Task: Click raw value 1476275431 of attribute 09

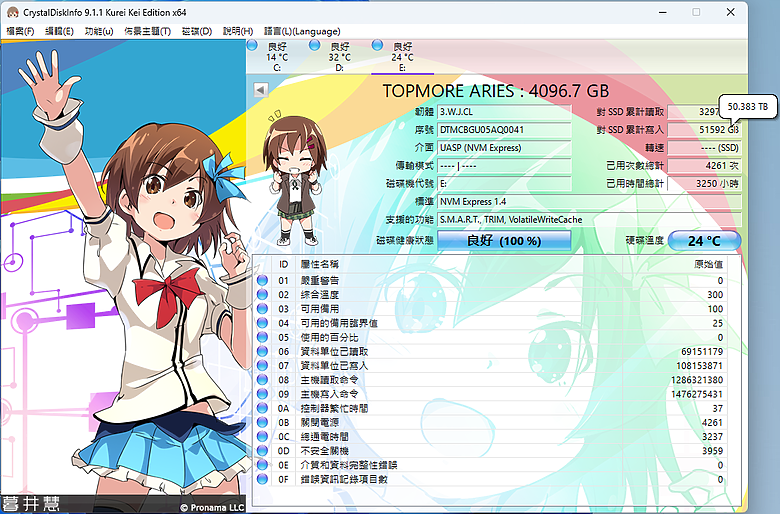Action: pyautogui.click(x=697, y=394)
